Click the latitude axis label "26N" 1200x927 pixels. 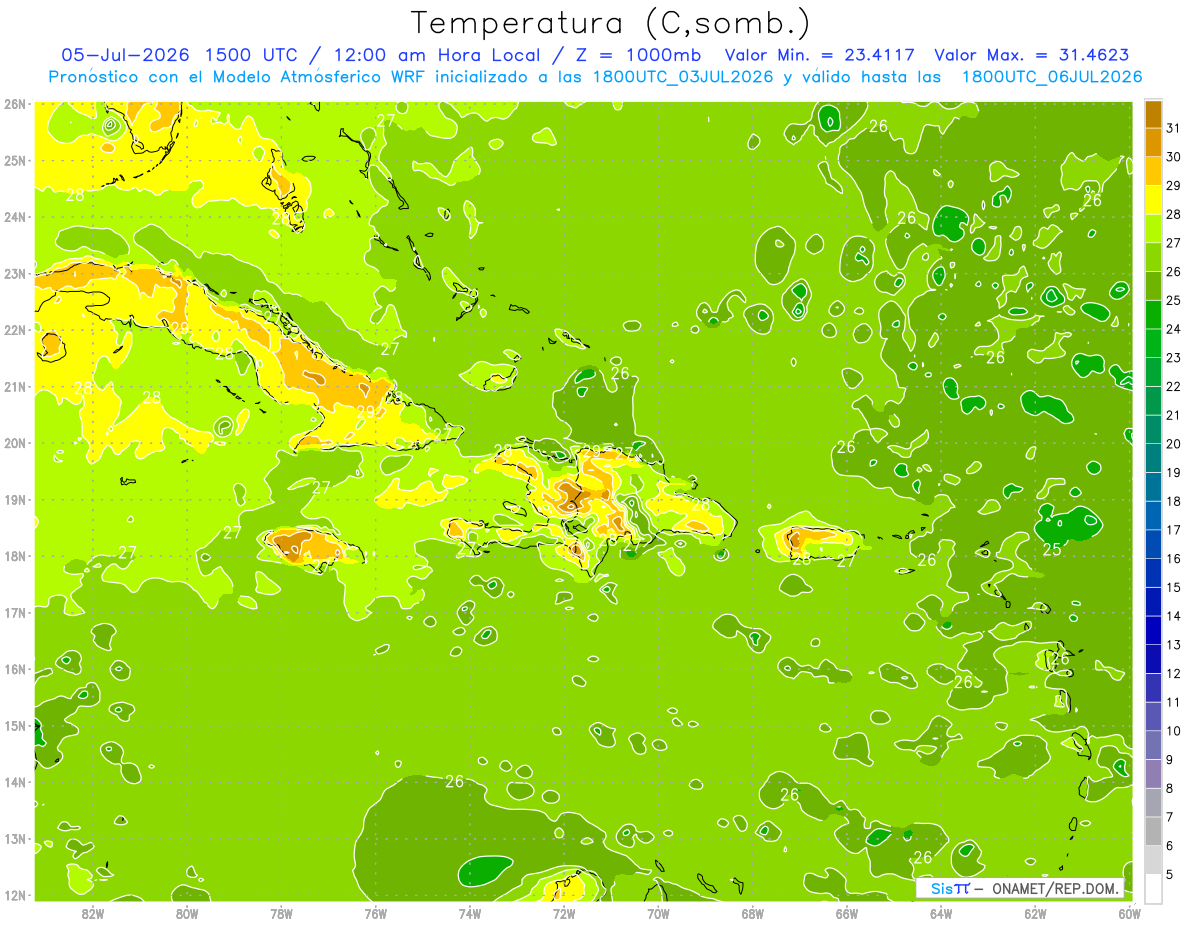click(x=15, y=104)
